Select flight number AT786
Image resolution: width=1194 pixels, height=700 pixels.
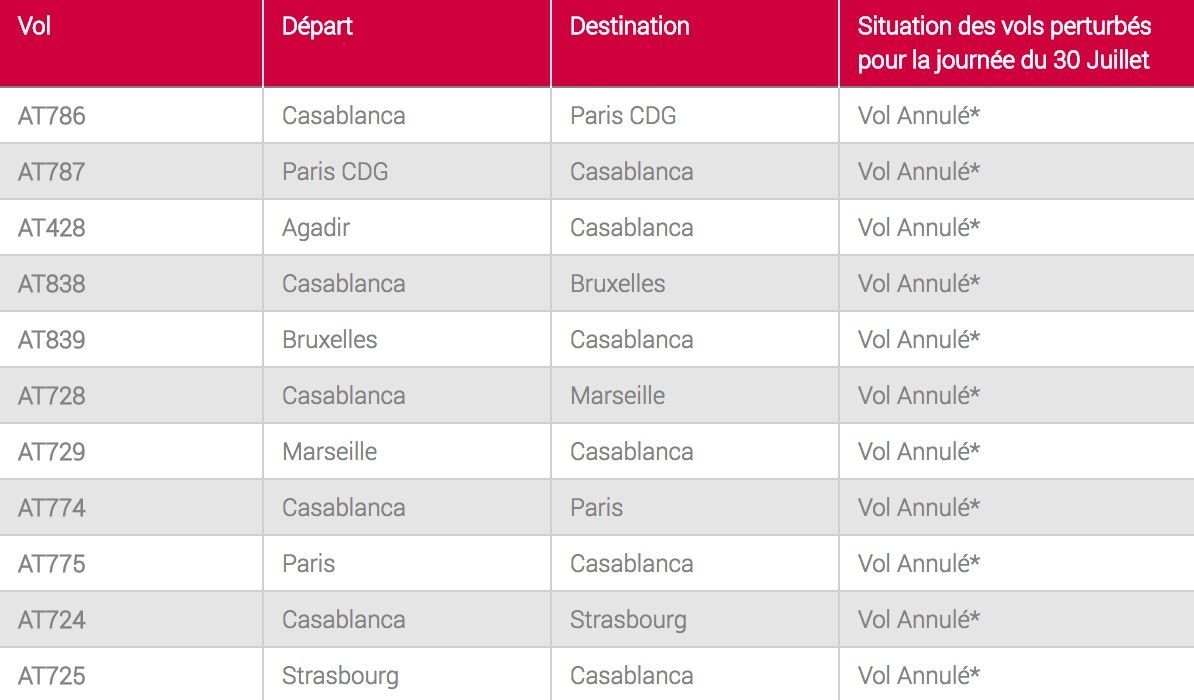(52, 116)
